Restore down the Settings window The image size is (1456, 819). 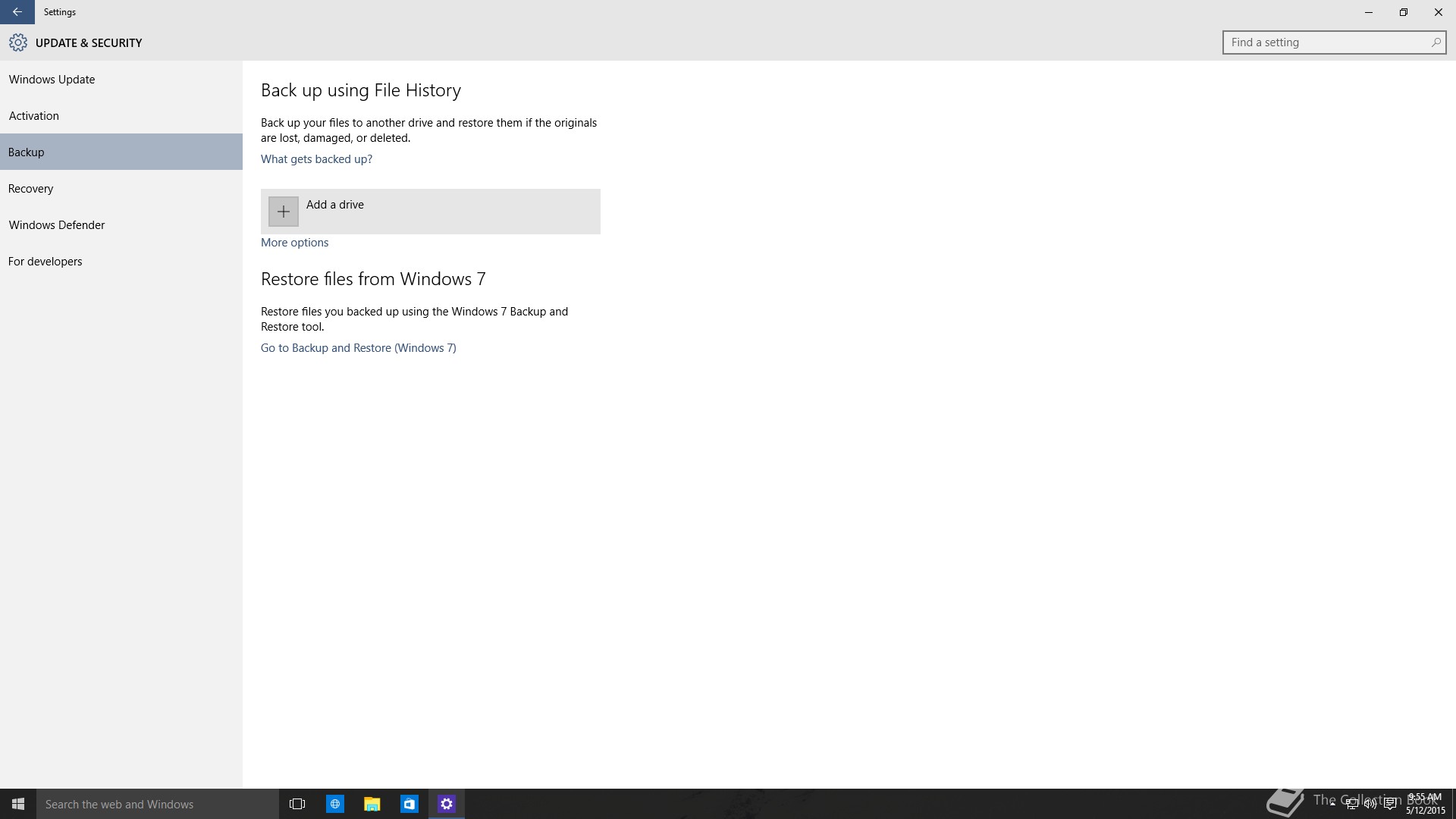(x=1404, y=12)
